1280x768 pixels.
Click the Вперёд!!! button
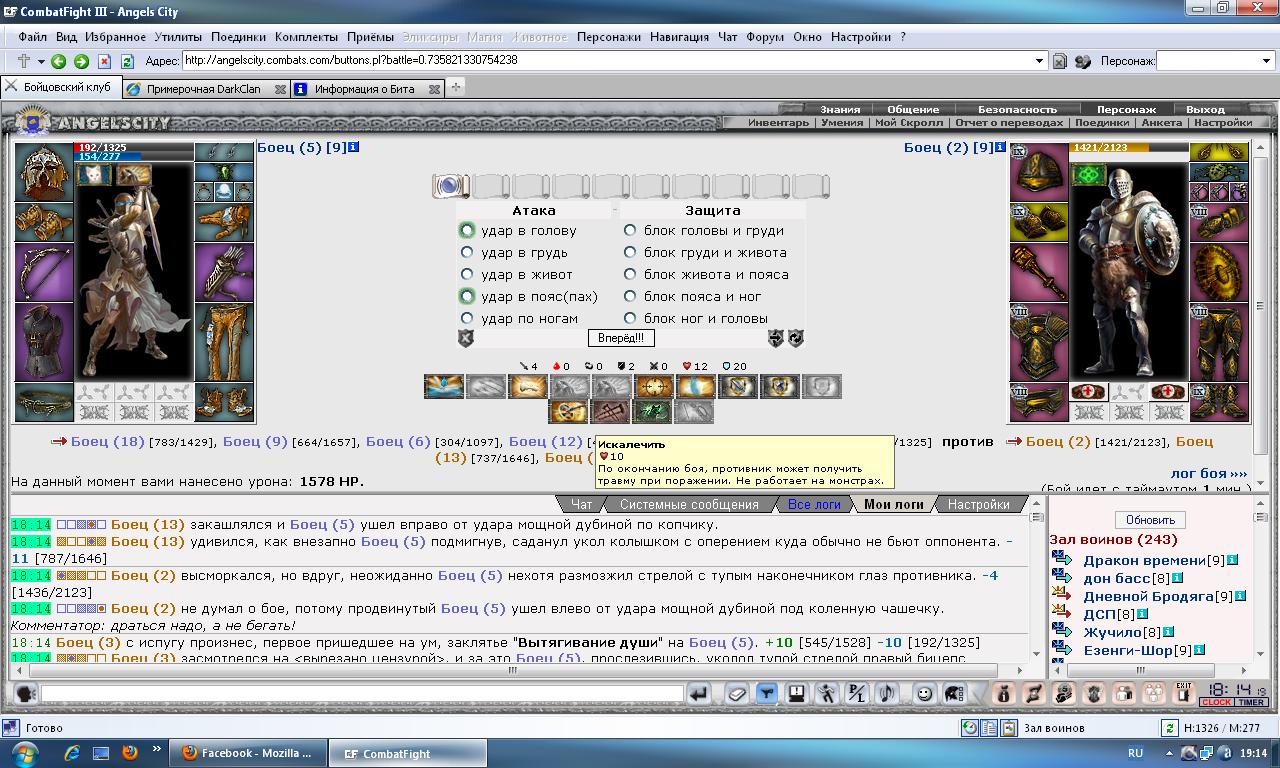coord(621,338)
